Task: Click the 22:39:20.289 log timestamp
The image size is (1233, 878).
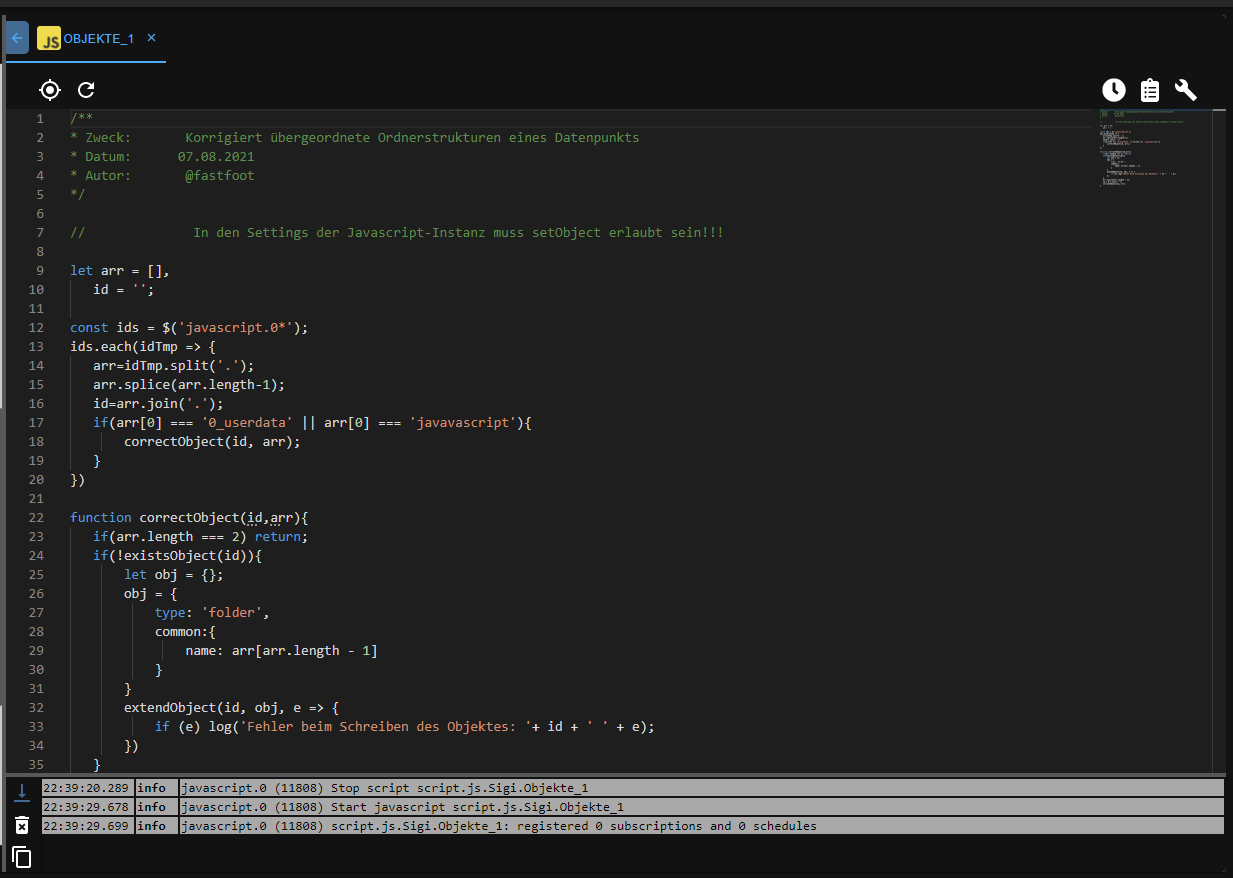Action: [x=86, y=788]
